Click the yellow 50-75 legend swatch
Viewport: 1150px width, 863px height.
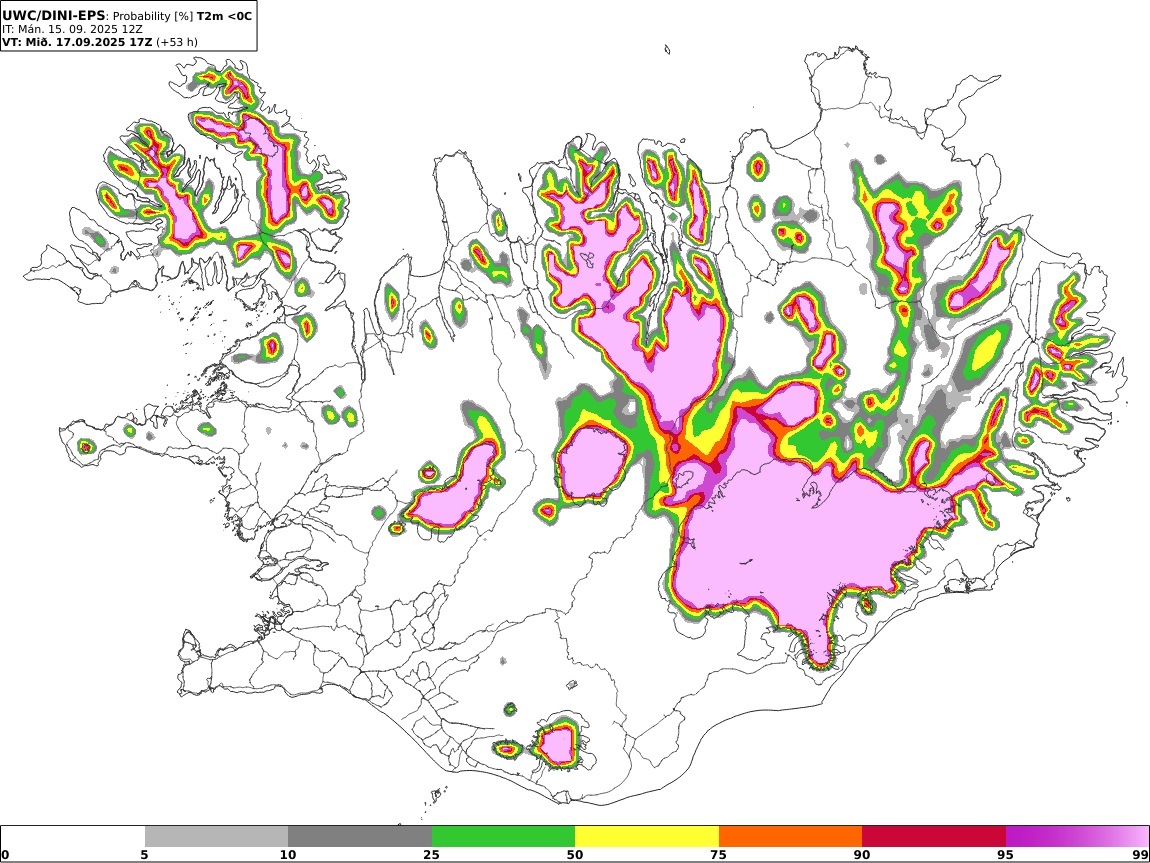point(647,837)
